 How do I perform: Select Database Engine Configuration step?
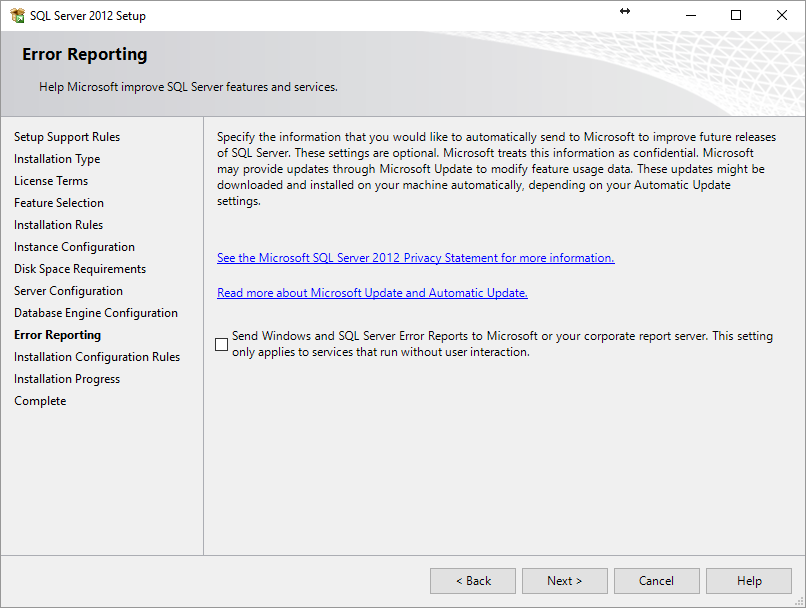coord(96,313)
